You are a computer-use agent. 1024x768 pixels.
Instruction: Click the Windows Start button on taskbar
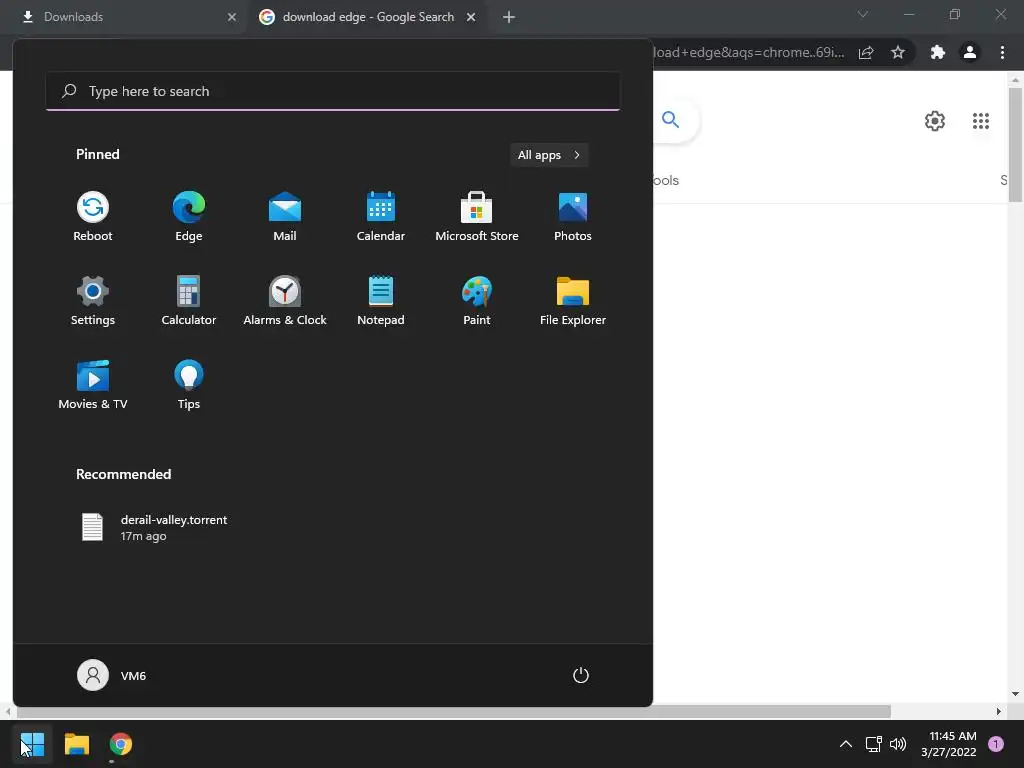pos(32,744)
